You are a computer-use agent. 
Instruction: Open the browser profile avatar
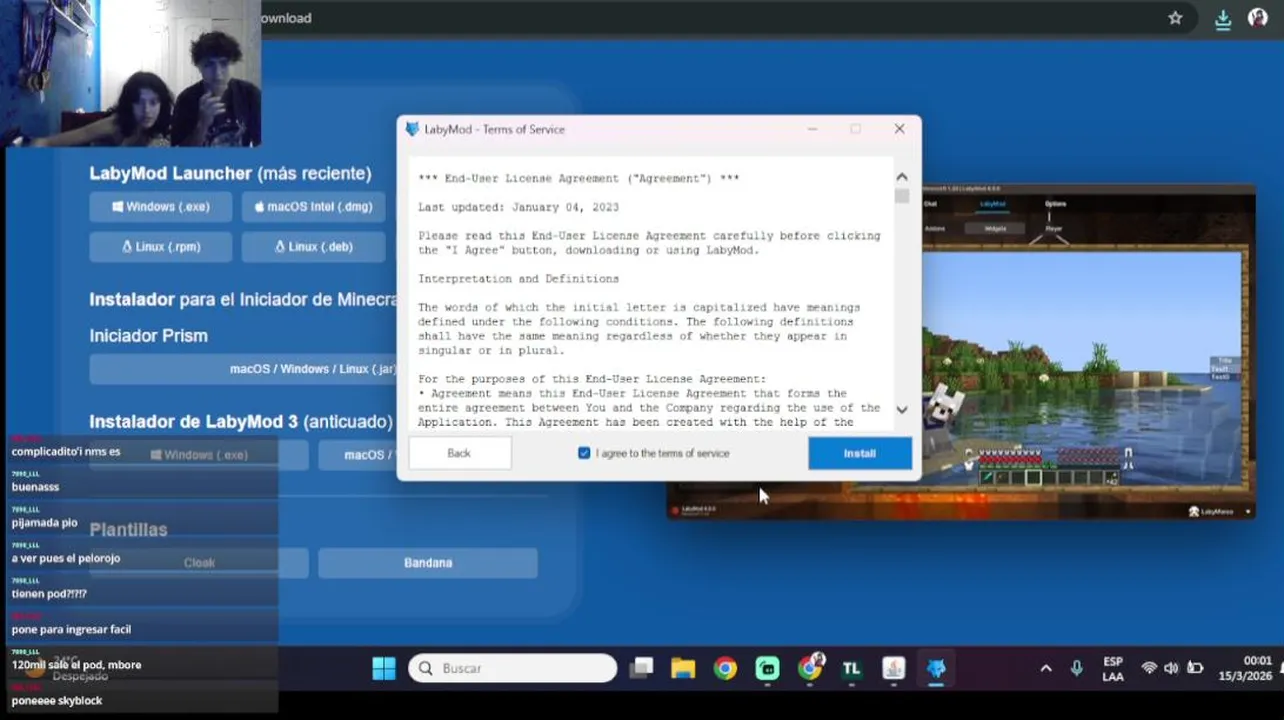[1258, 18]
